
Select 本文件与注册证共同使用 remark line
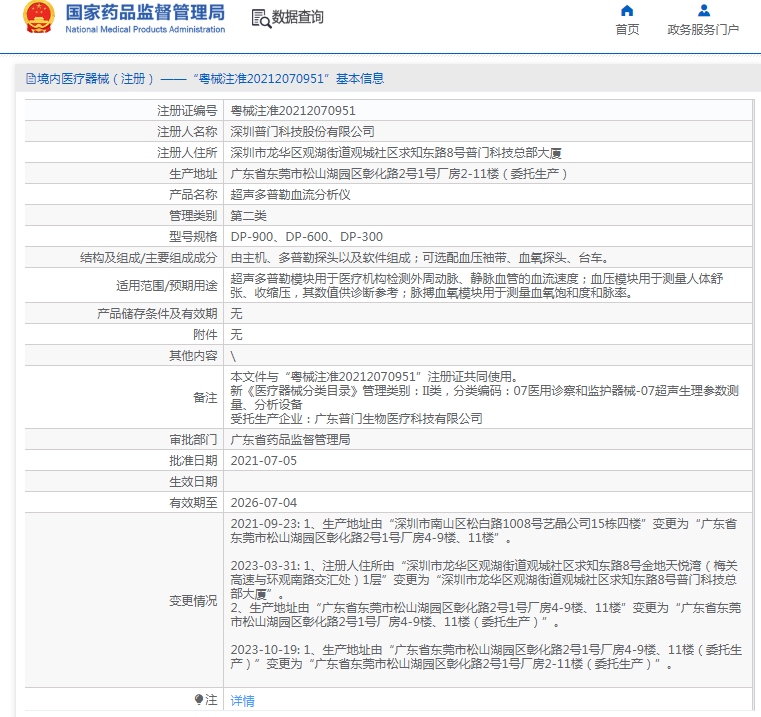coord(376,377)
